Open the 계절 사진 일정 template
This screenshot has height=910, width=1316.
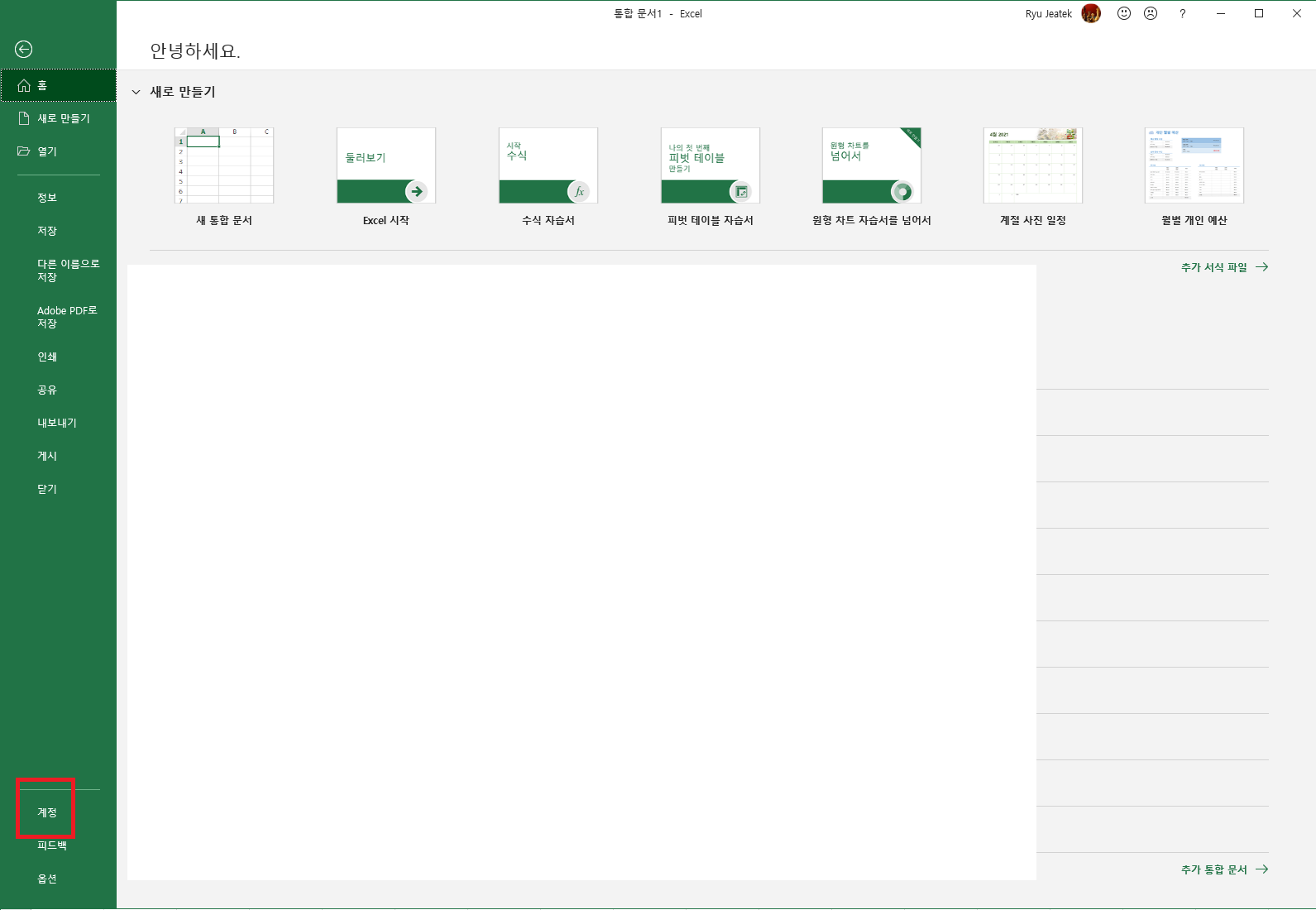(1033, 177)
